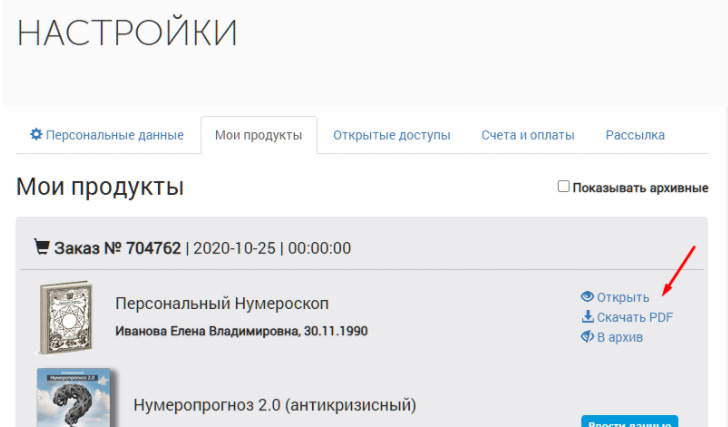The width and height of the screenshot is (728, 427).
Task: Click the crossed-eye icon beside В архив
Action: [587, 336]
